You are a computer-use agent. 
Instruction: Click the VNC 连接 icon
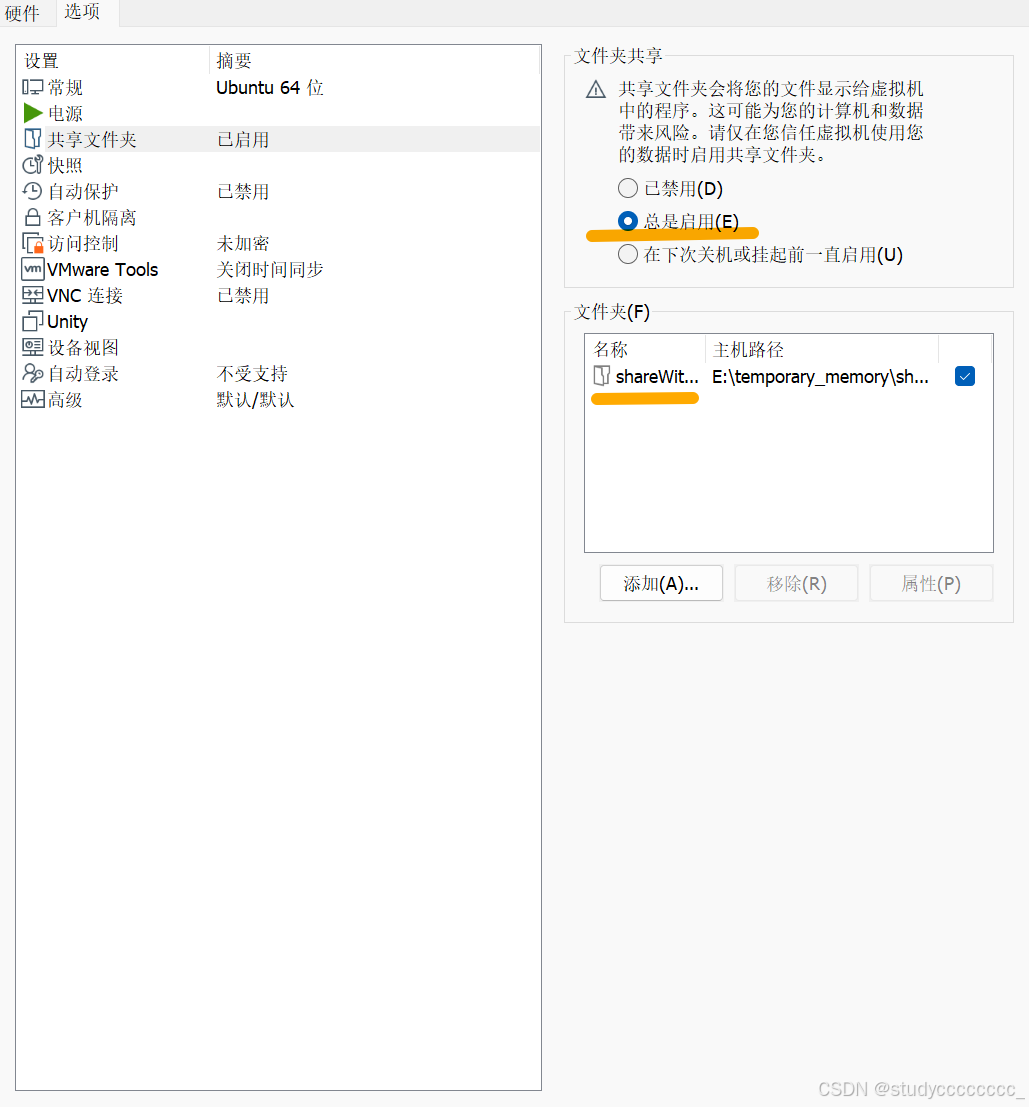[x=32, y=295]
